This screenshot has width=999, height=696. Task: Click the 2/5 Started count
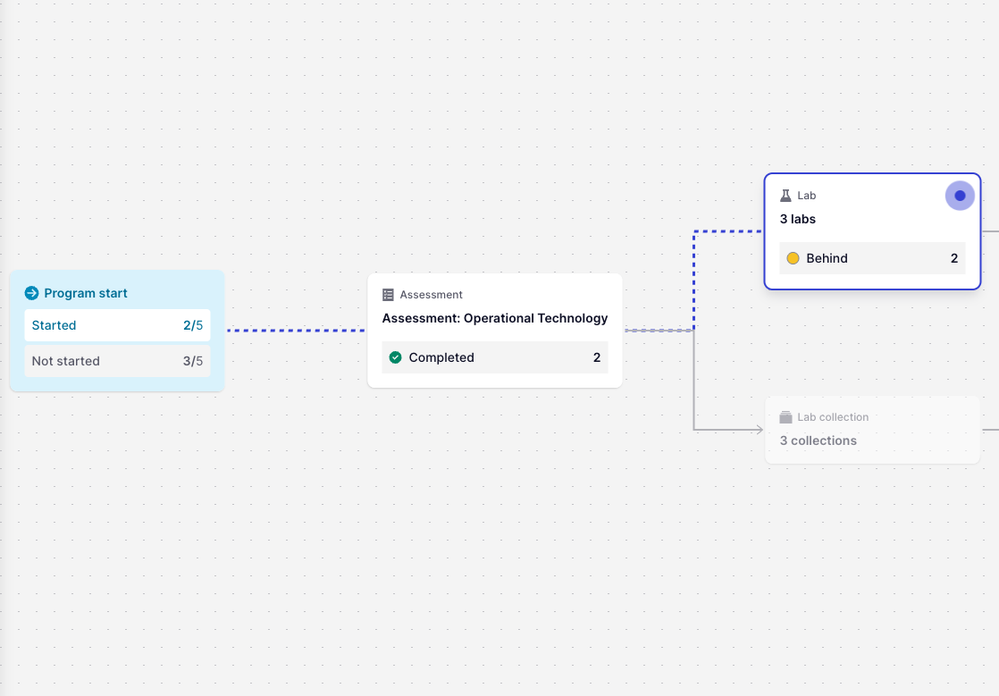(x=192, y=325)
